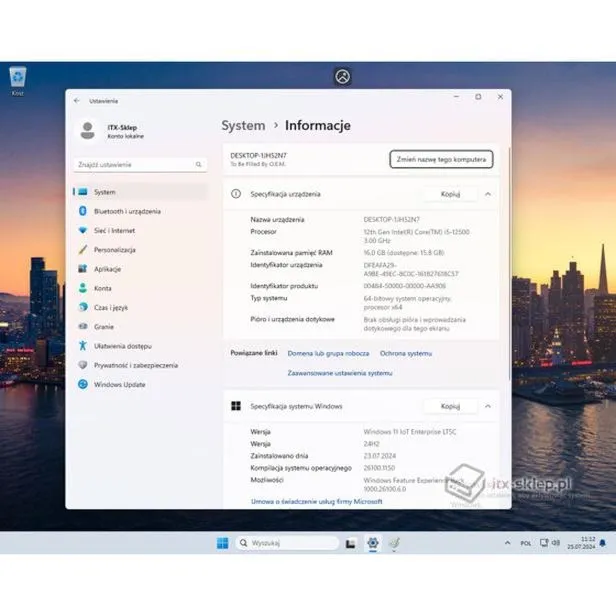
Task: Click the Windows Update icon
Action: click(x=83, y=384)
